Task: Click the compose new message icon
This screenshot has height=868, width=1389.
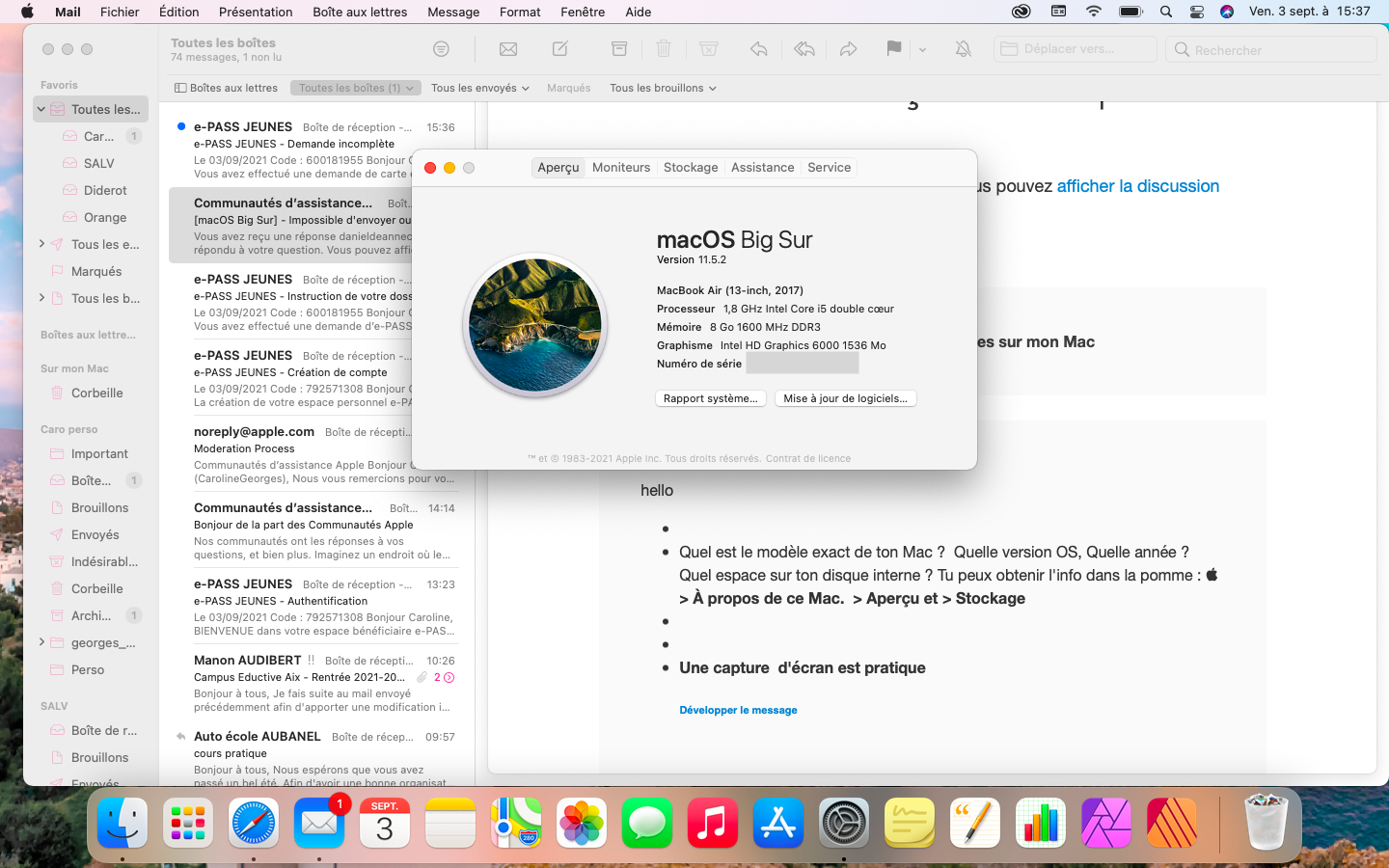Action: tap(559, 49)
